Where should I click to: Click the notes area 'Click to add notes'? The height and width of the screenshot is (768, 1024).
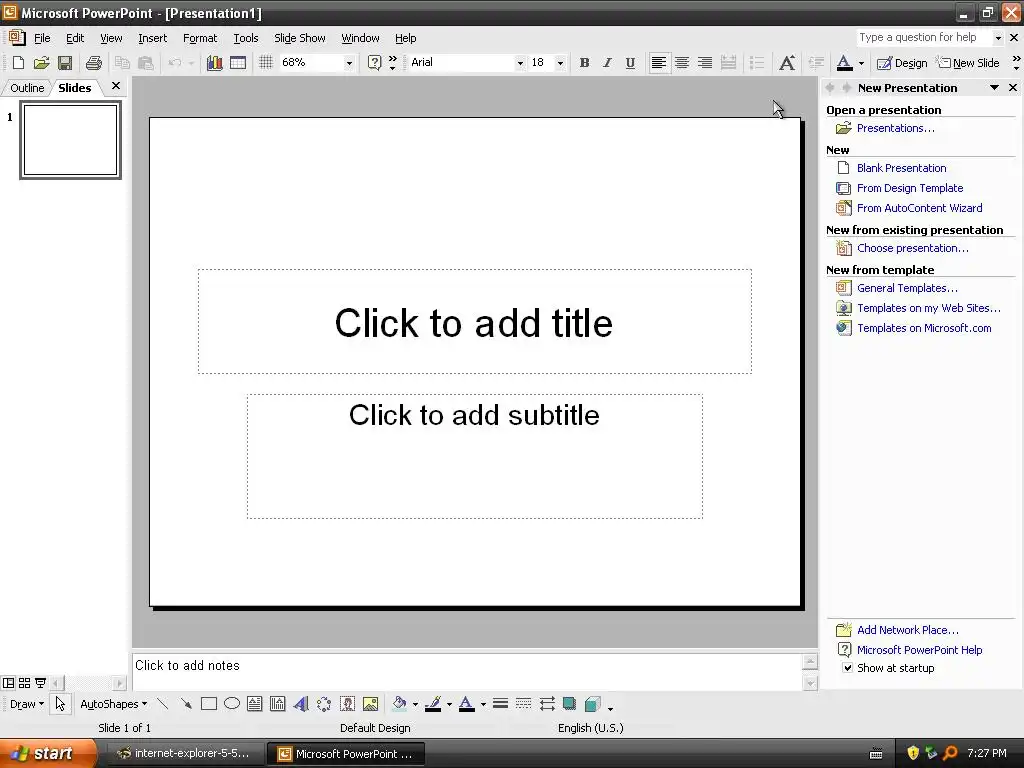(466, 671)
